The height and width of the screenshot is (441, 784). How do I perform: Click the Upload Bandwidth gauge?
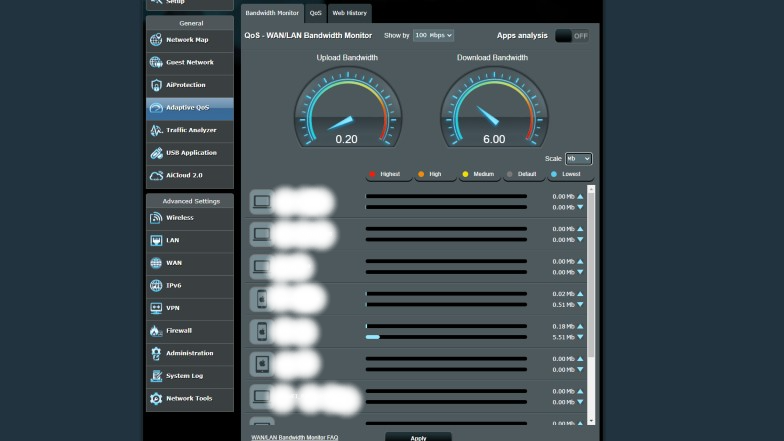348,108
